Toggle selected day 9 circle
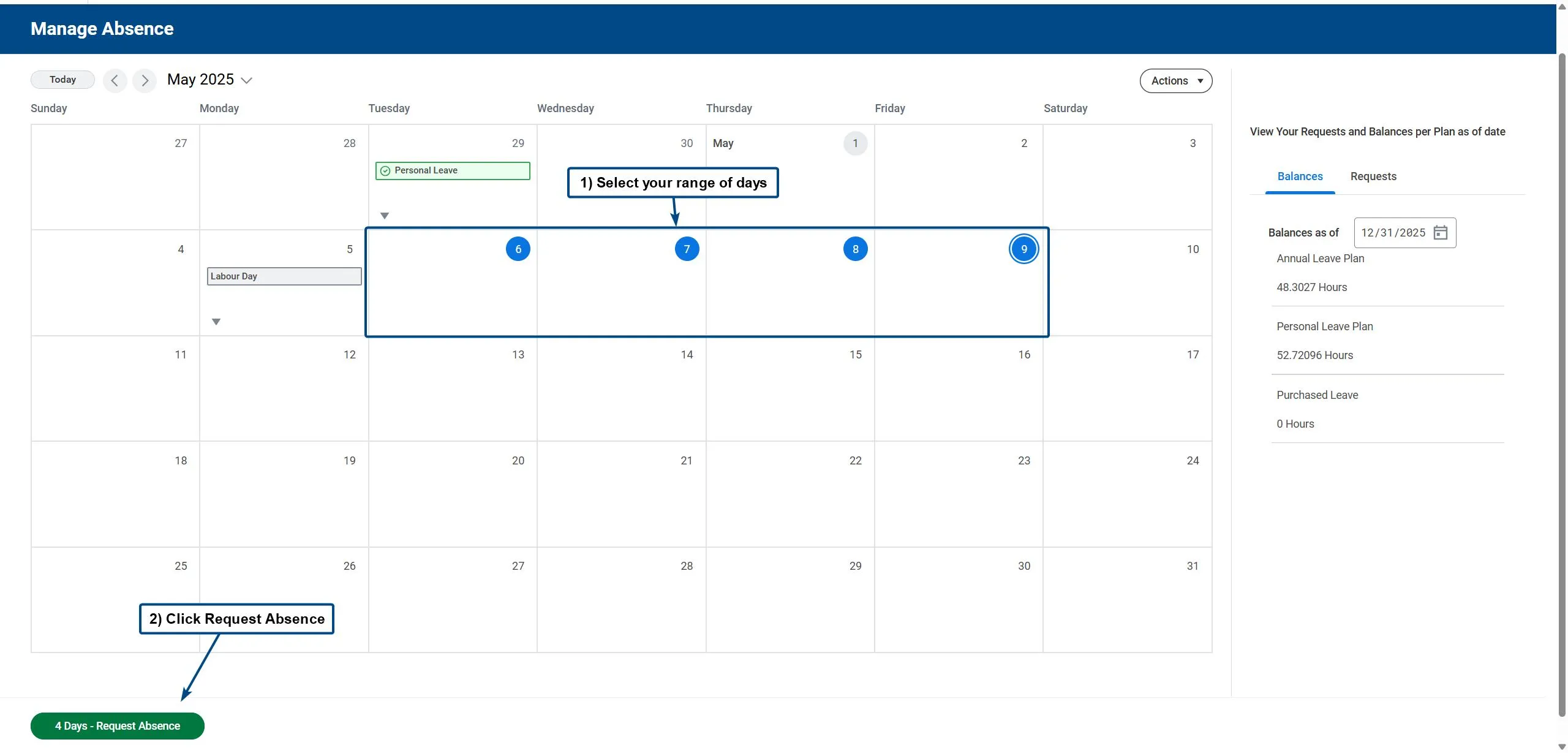Viewport: 1568px width, 753px height. (x=1023, y=249)
